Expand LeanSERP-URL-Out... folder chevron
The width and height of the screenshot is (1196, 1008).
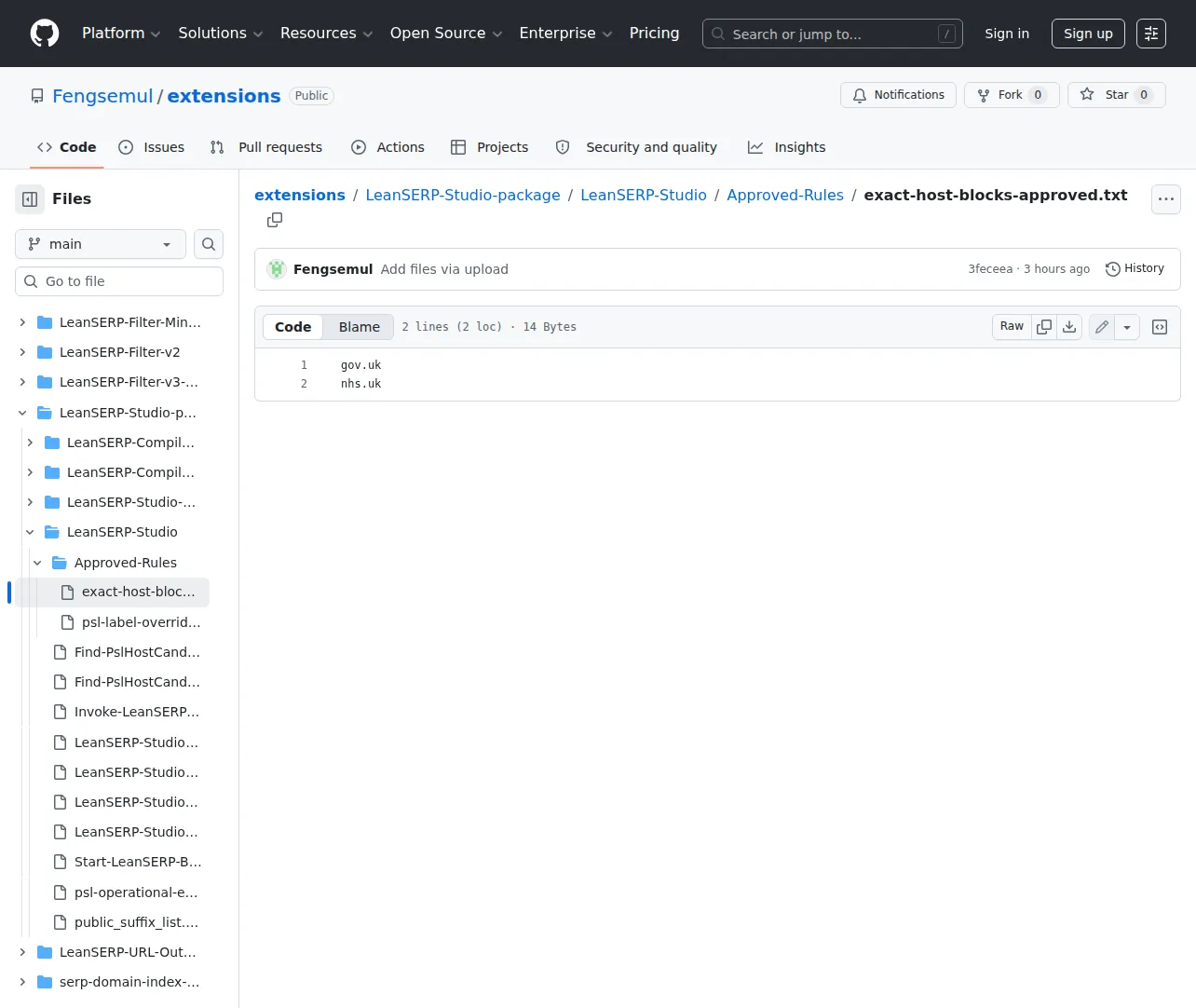(22, 952)
